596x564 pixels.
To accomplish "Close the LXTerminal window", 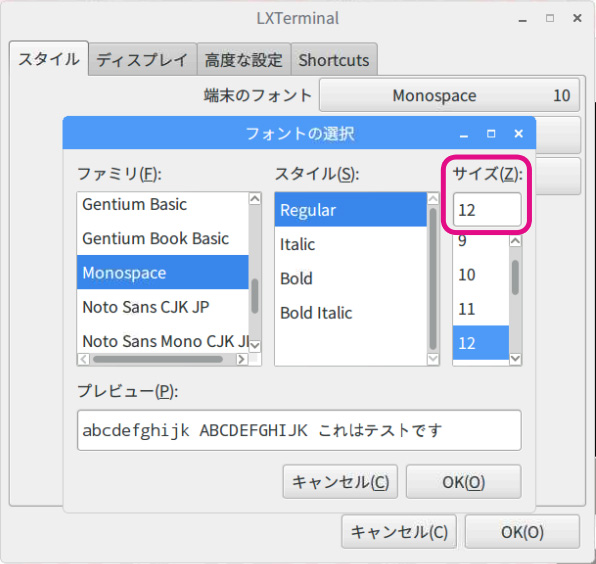I will pyautogui.click(x=577, y=18).
